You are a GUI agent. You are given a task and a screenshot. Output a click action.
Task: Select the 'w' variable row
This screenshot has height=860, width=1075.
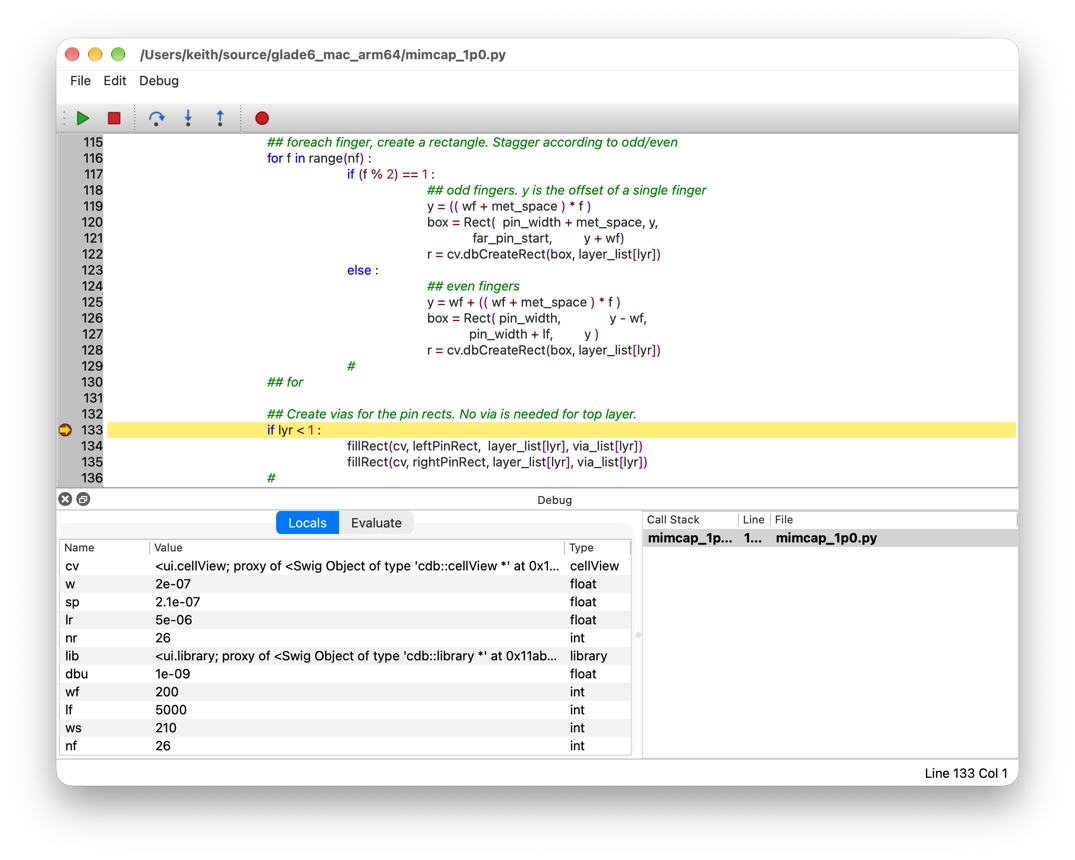click(346, 584)
